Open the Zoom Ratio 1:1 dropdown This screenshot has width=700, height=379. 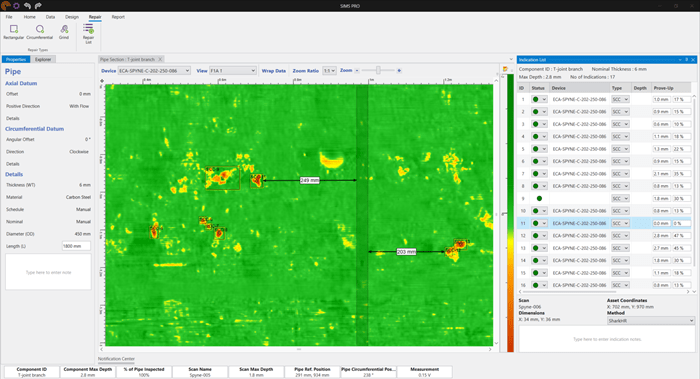pos(329,71)
